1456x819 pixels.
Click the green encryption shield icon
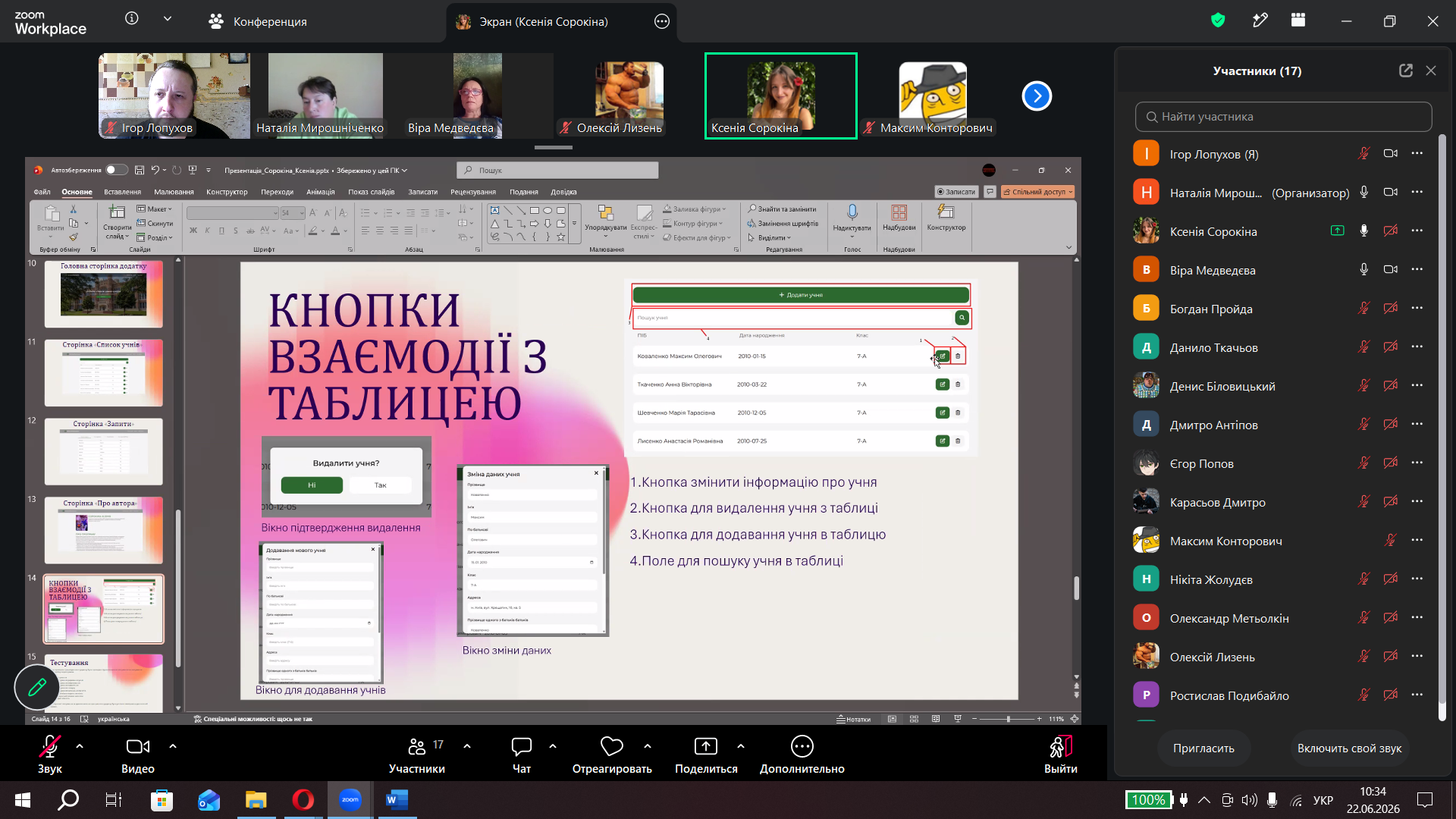1218,20
